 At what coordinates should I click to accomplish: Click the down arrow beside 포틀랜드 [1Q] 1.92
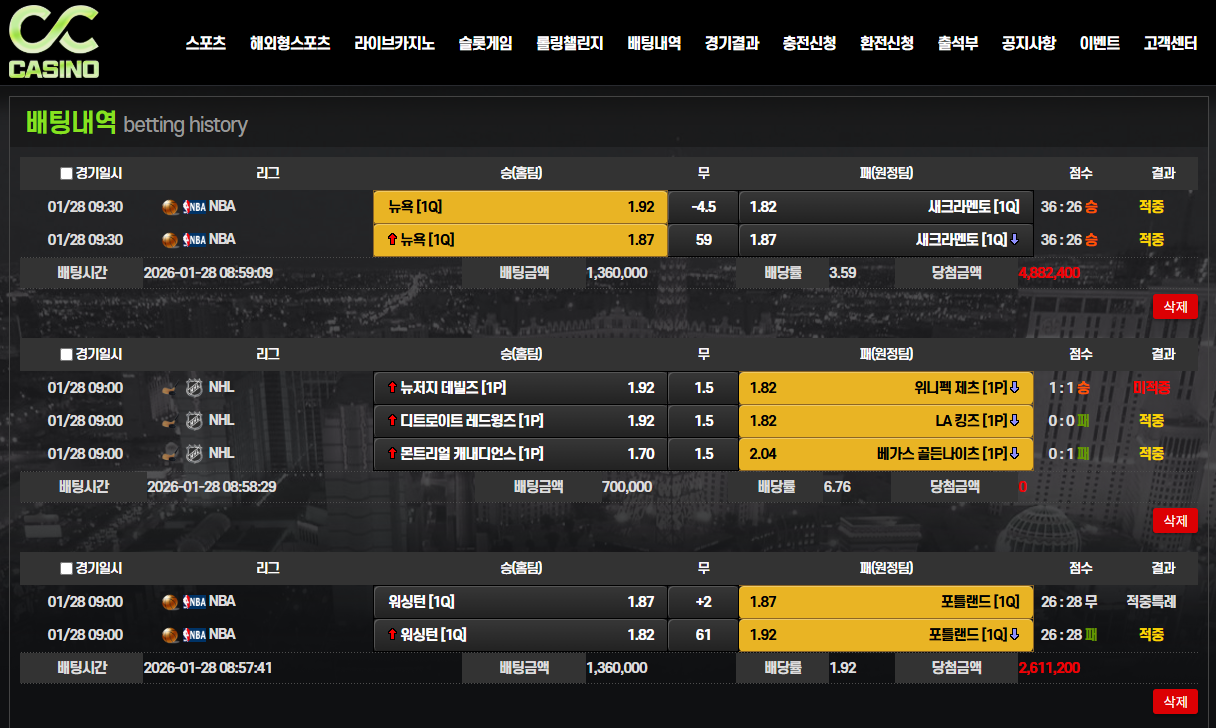(x=1014, y=635)
